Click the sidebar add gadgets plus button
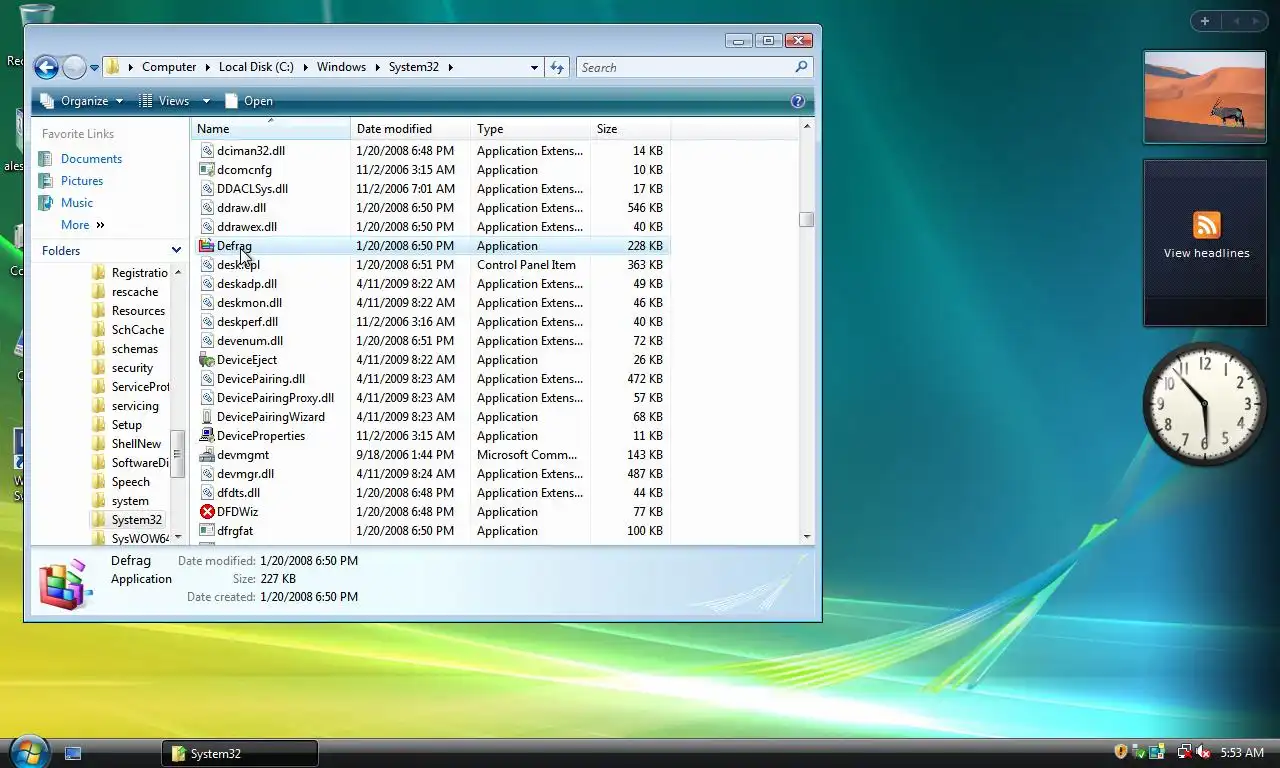This screenshot has width=1280, height=768. (x=1205, y=21)
